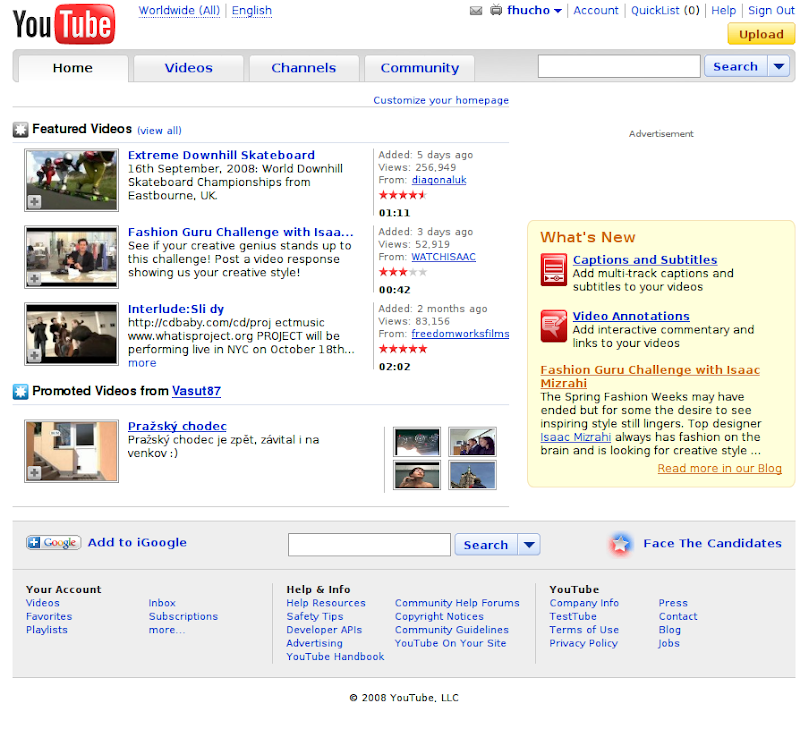Click Sign Out link
Viewport: 800px width, 729px height.
(x=771, y=10)
